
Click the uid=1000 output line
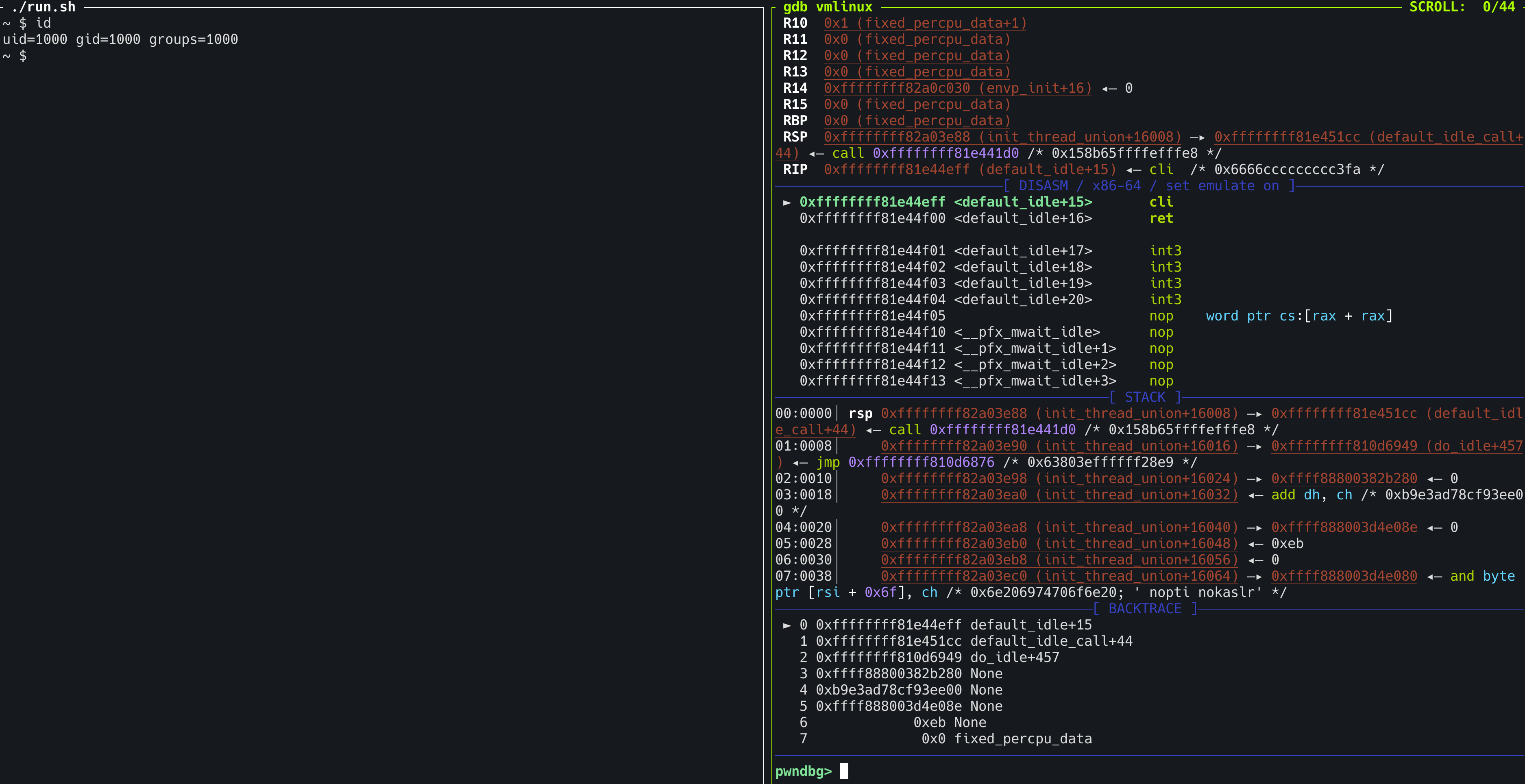point(120,40)
